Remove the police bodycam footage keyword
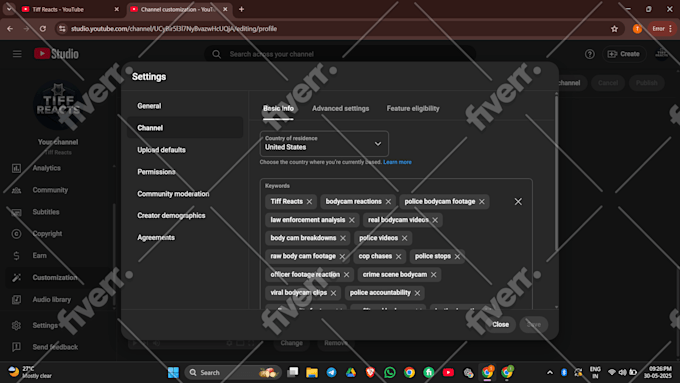Image resolution: width=680 pixels, height=383 pixels. [482, 202]
